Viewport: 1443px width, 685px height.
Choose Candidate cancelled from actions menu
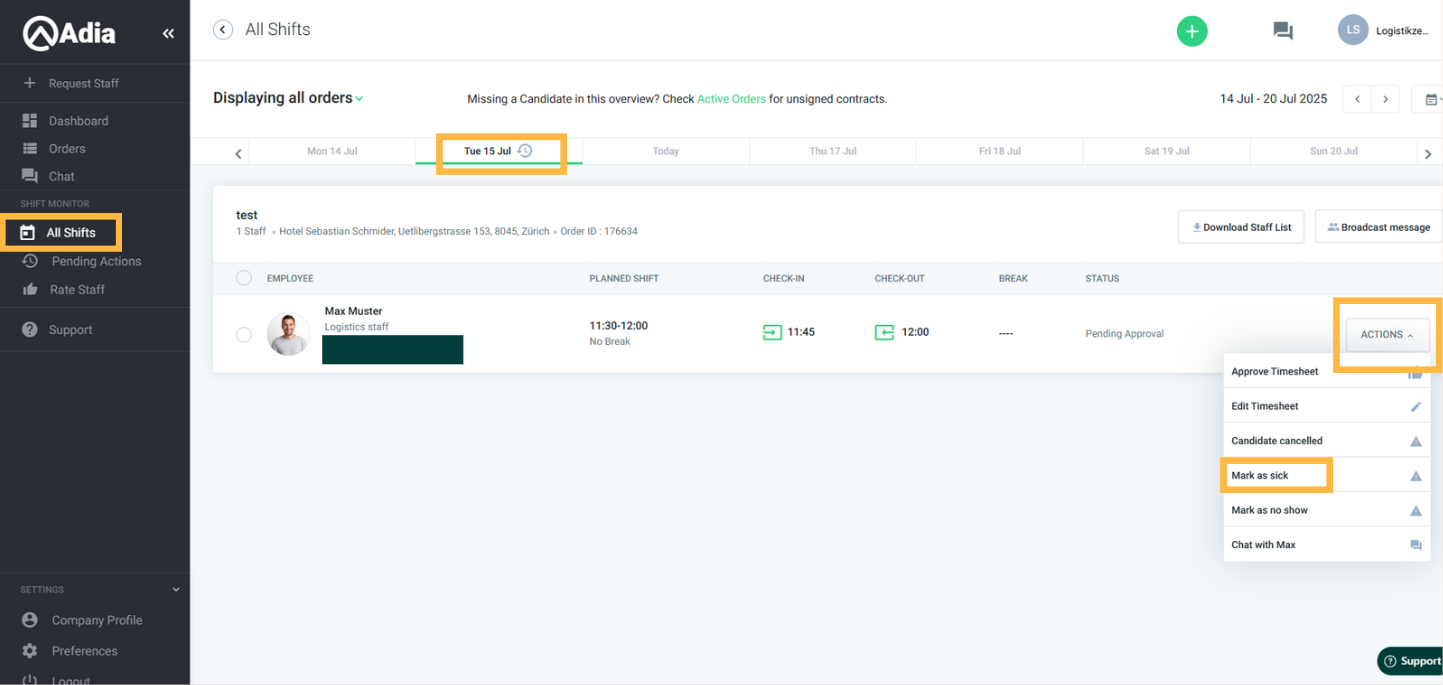coord(1327,441)
